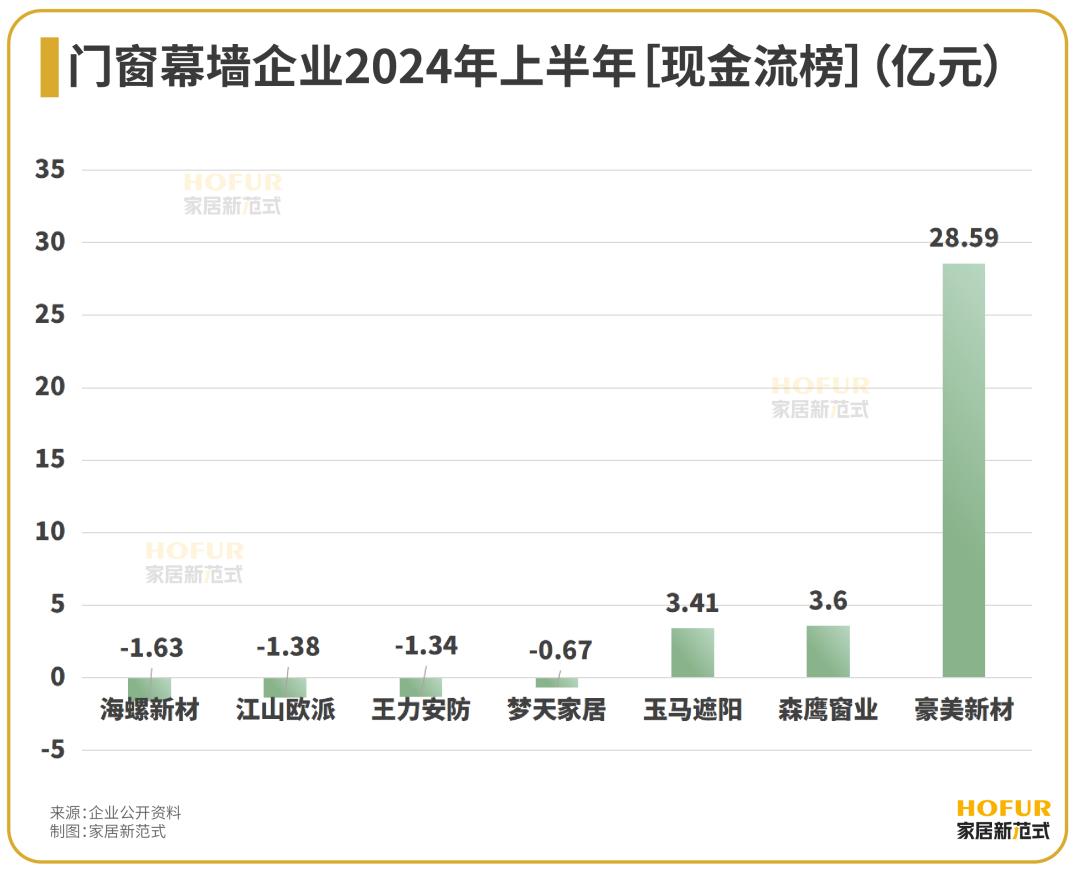Click the -1.63 data label

tap(152, 647)
